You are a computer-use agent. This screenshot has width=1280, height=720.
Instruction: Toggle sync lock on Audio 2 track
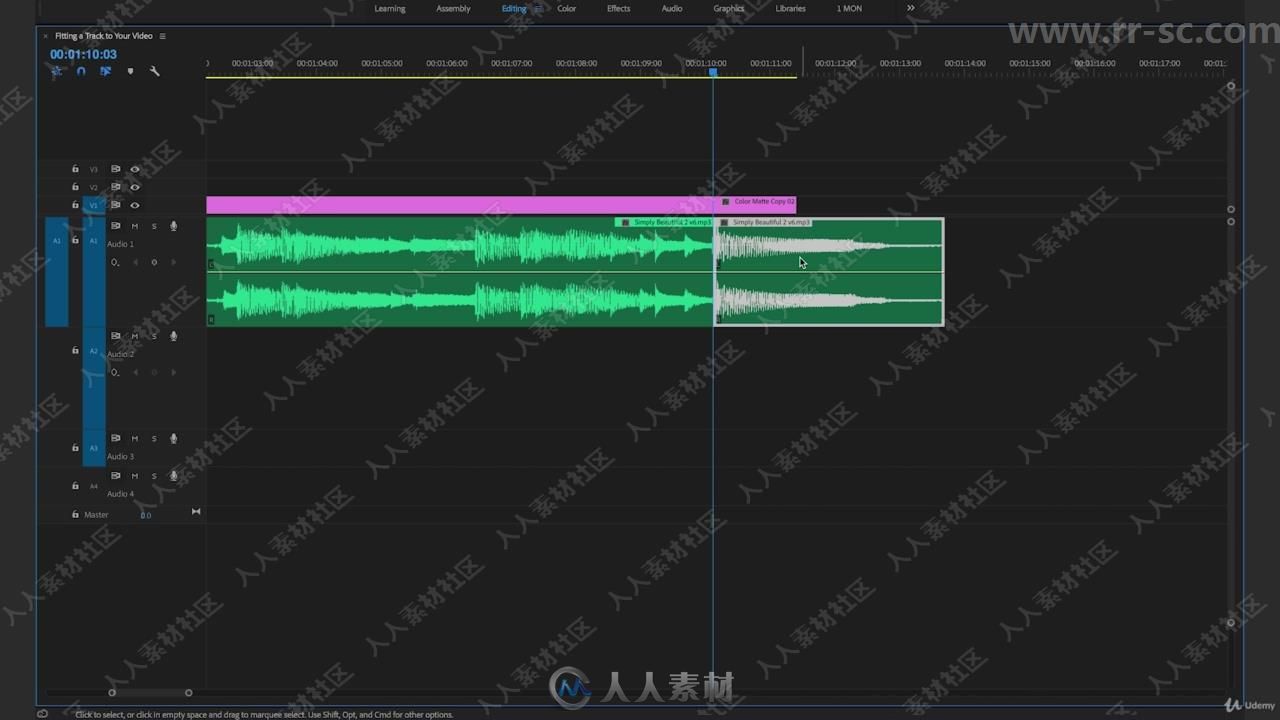pos(115,336)
